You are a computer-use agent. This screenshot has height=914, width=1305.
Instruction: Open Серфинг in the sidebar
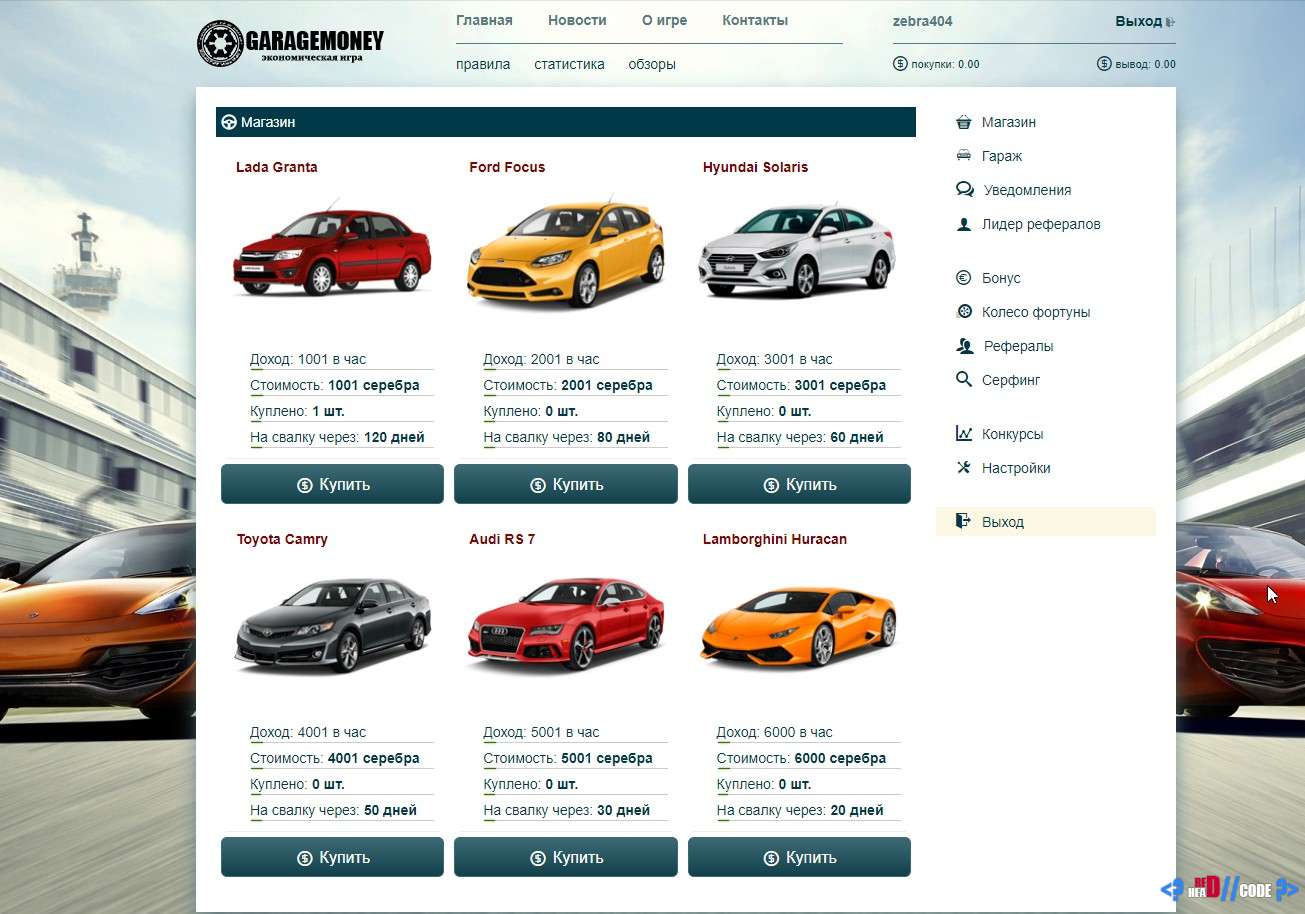[1011, 380]
